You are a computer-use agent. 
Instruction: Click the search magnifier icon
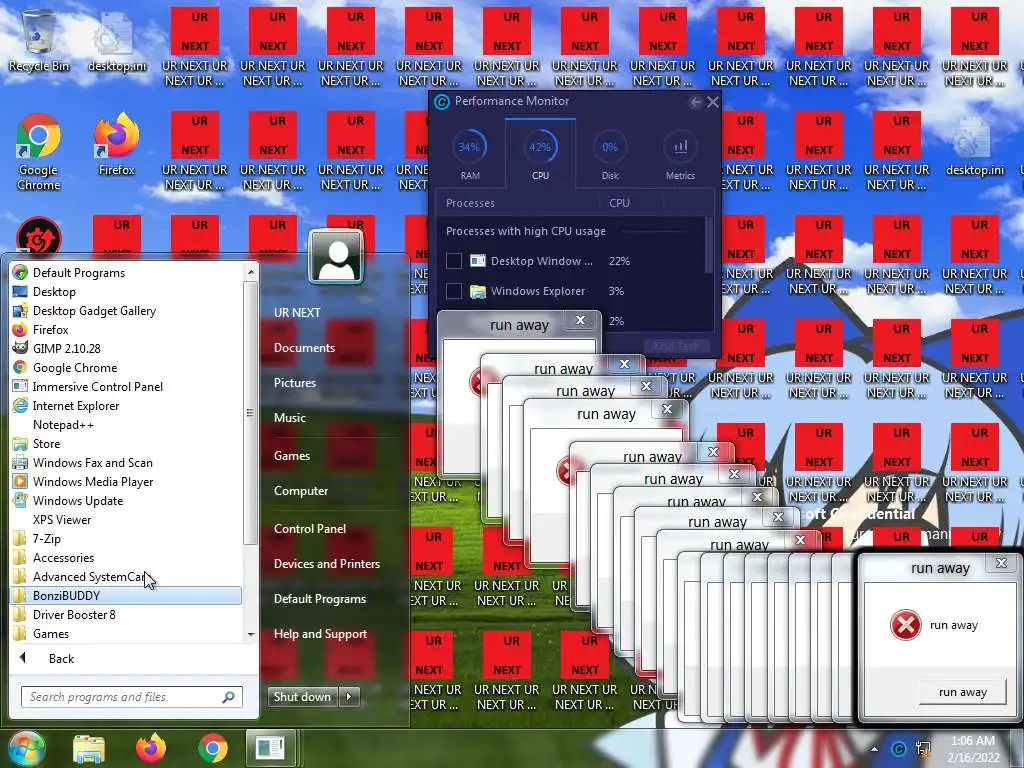(229, 697)
